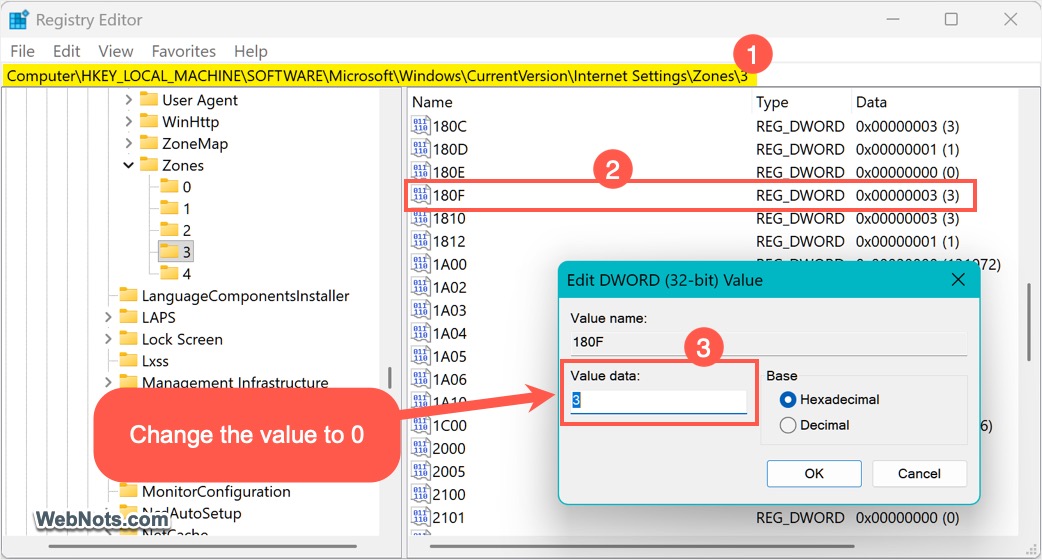This screenshot has height=560, width=1042.
Task: Click the ZoneMap folder icon
Action: 149,143
